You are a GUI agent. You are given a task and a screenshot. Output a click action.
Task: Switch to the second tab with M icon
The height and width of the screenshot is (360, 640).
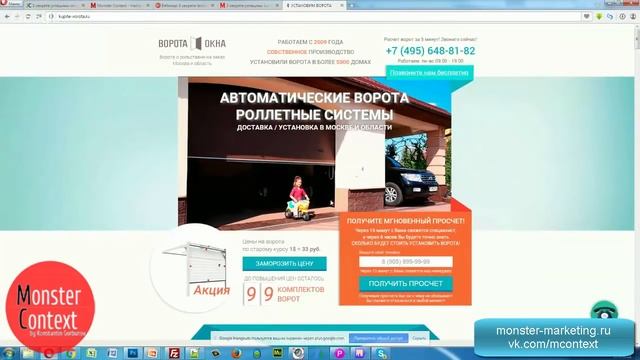(119, 5)
